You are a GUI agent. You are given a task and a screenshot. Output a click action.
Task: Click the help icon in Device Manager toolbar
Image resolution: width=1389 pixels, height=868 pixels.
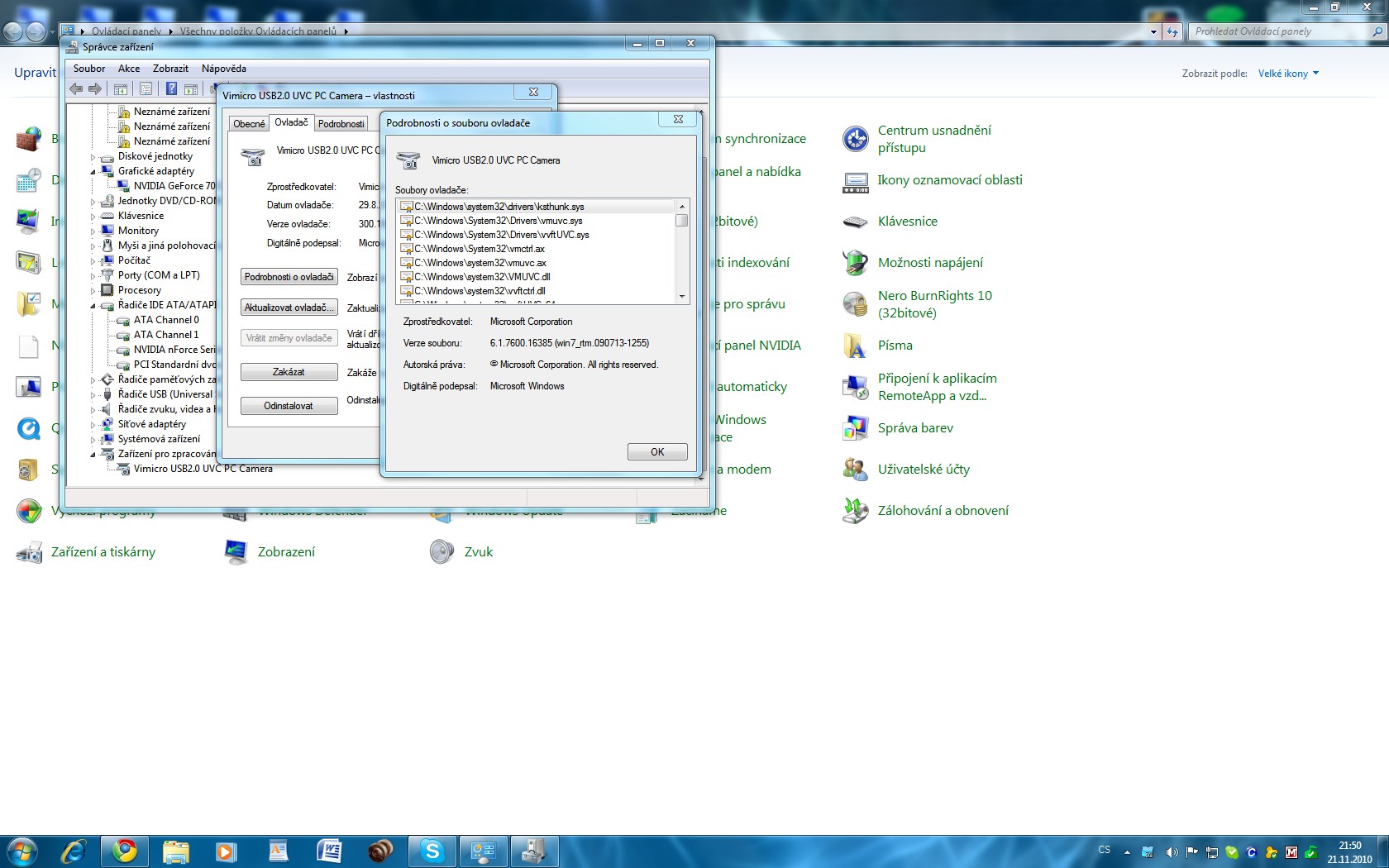171,88
